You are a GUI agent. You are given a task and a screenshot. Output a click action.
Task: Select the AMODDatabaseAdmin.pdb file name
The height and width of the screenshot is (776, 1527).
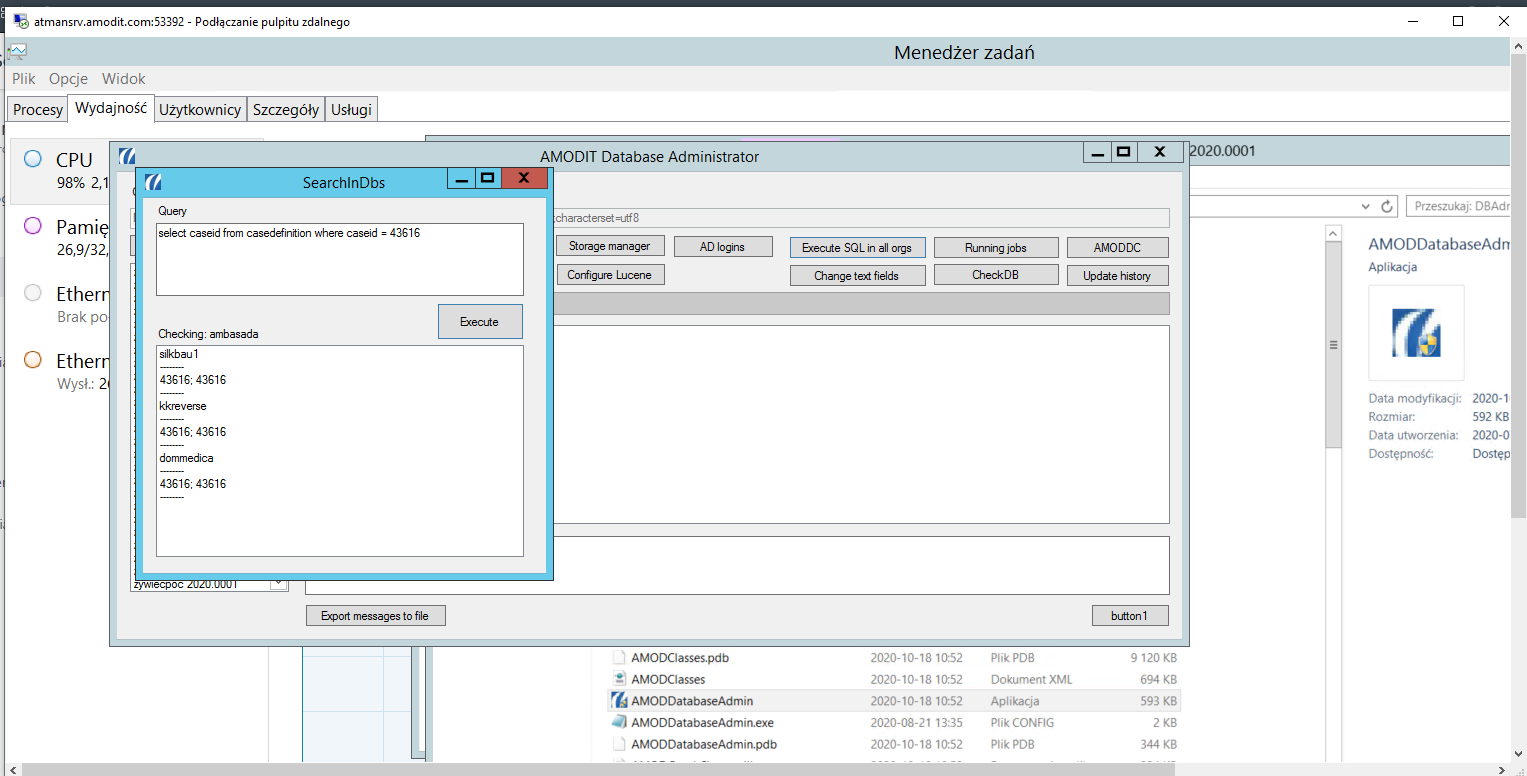[x=704, y=744]
